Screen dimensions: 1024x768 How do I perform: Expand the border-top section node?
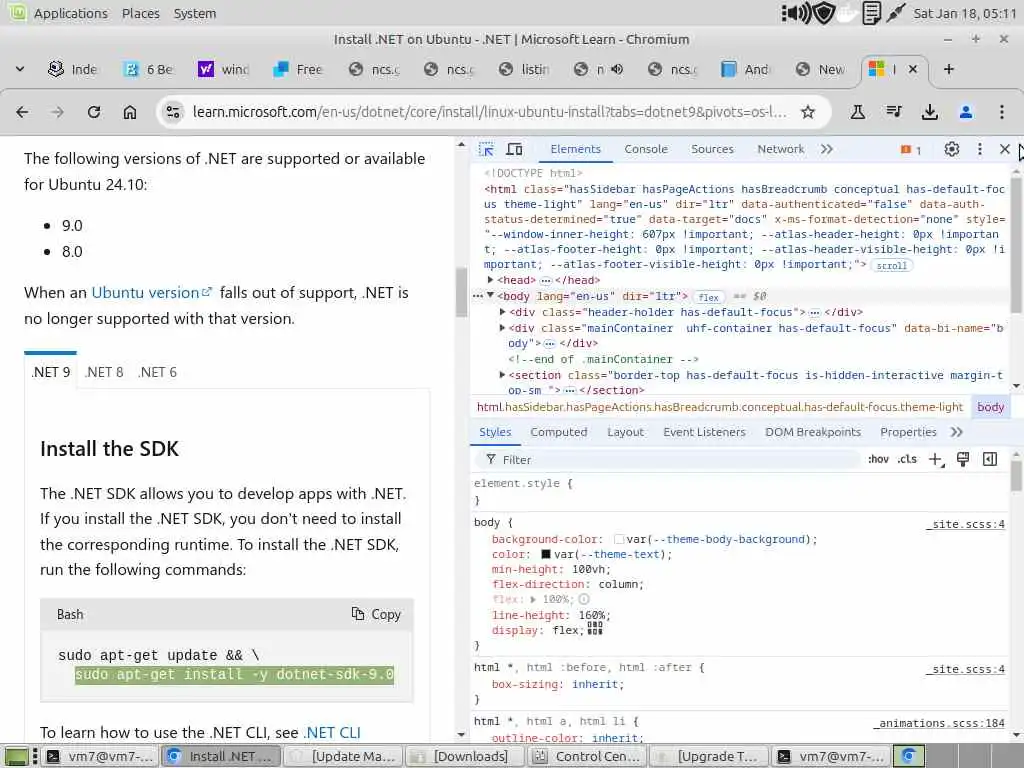click(x=502, y=375)
